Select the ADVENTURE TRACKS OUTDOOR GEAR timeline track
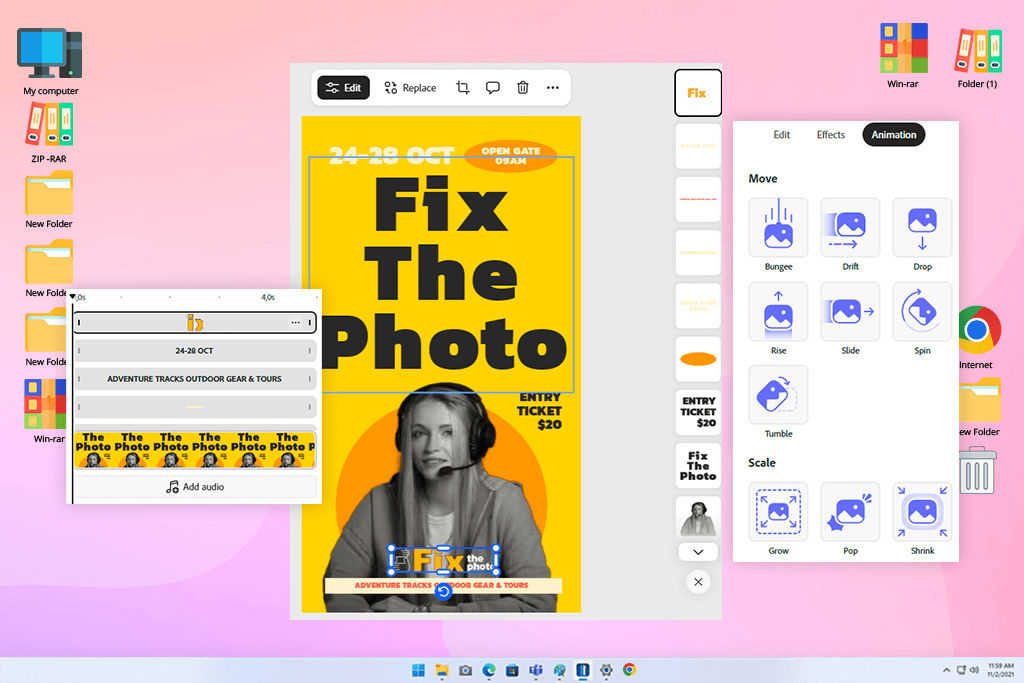The image size is (1024, 683). [x=195, y=379]
